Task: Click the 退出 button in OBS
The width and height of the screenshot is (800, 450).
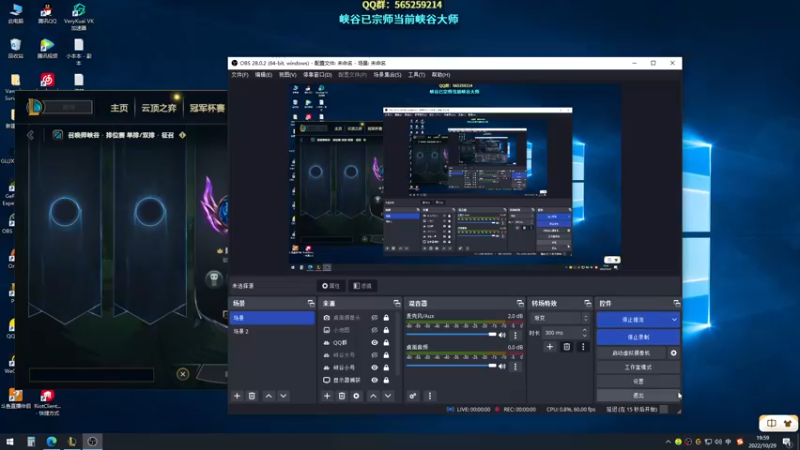Action: (638, 395)
